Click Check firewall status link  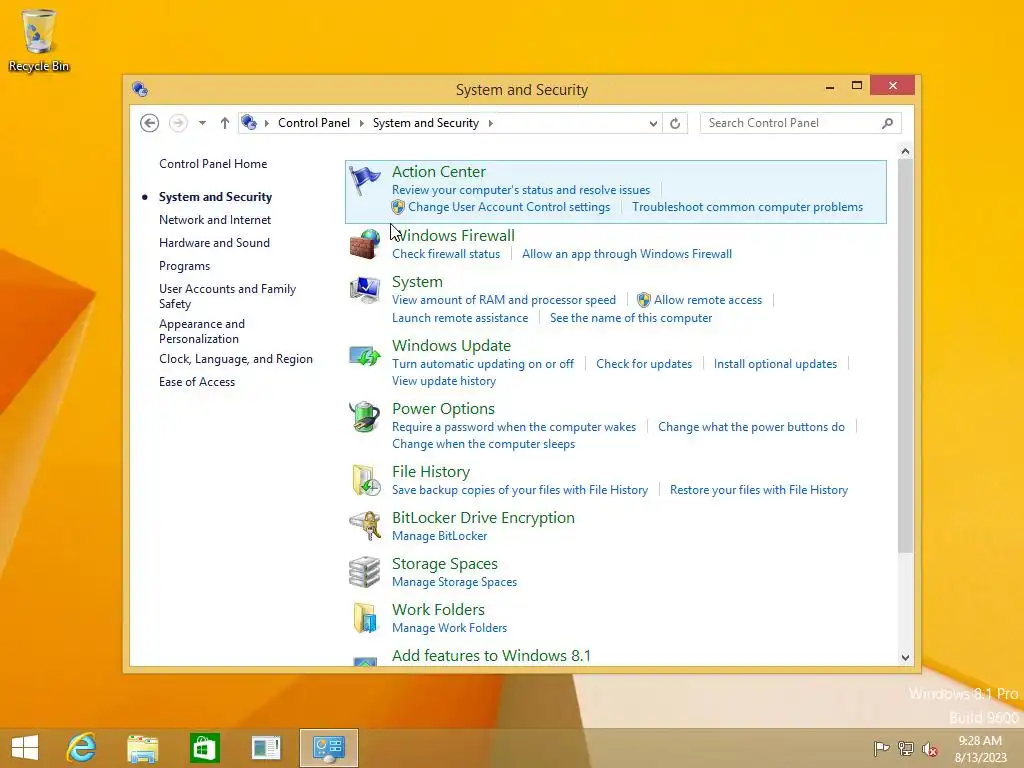[446, 254]
